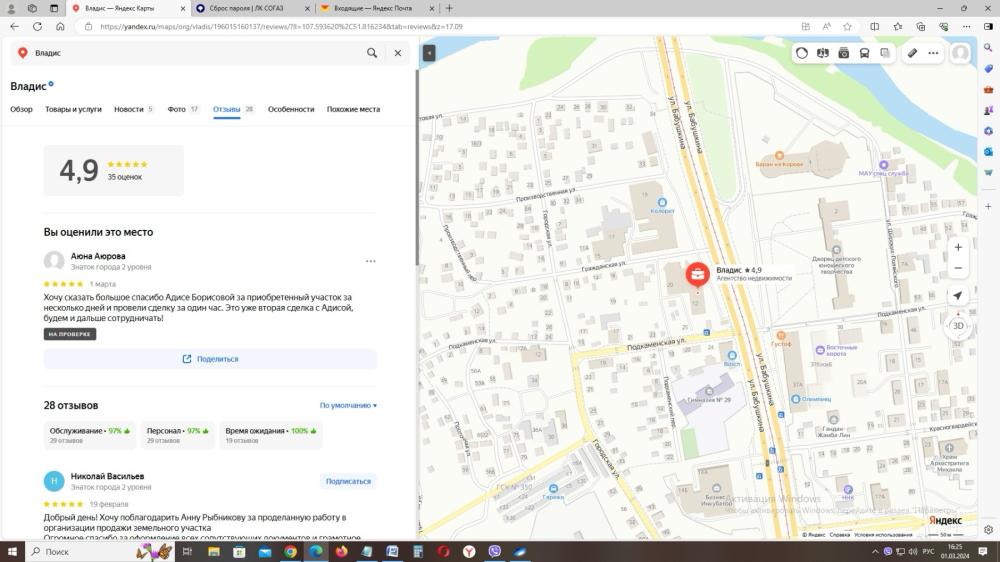Open the user profile avatar on map

[960, 53]
